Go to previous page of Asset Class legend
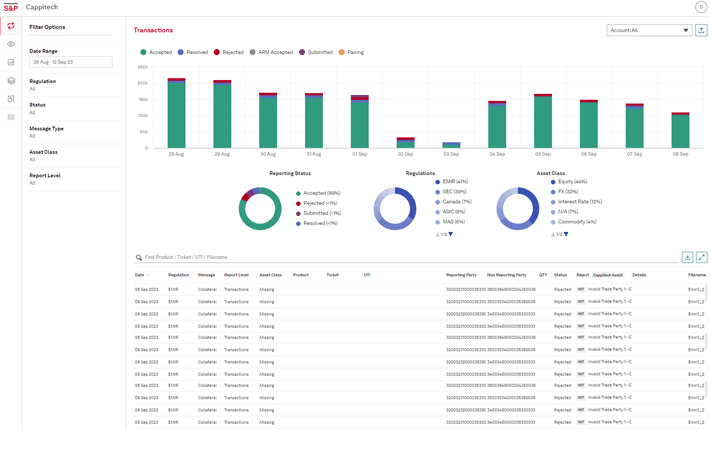The image size is (710, 450). 553,235
